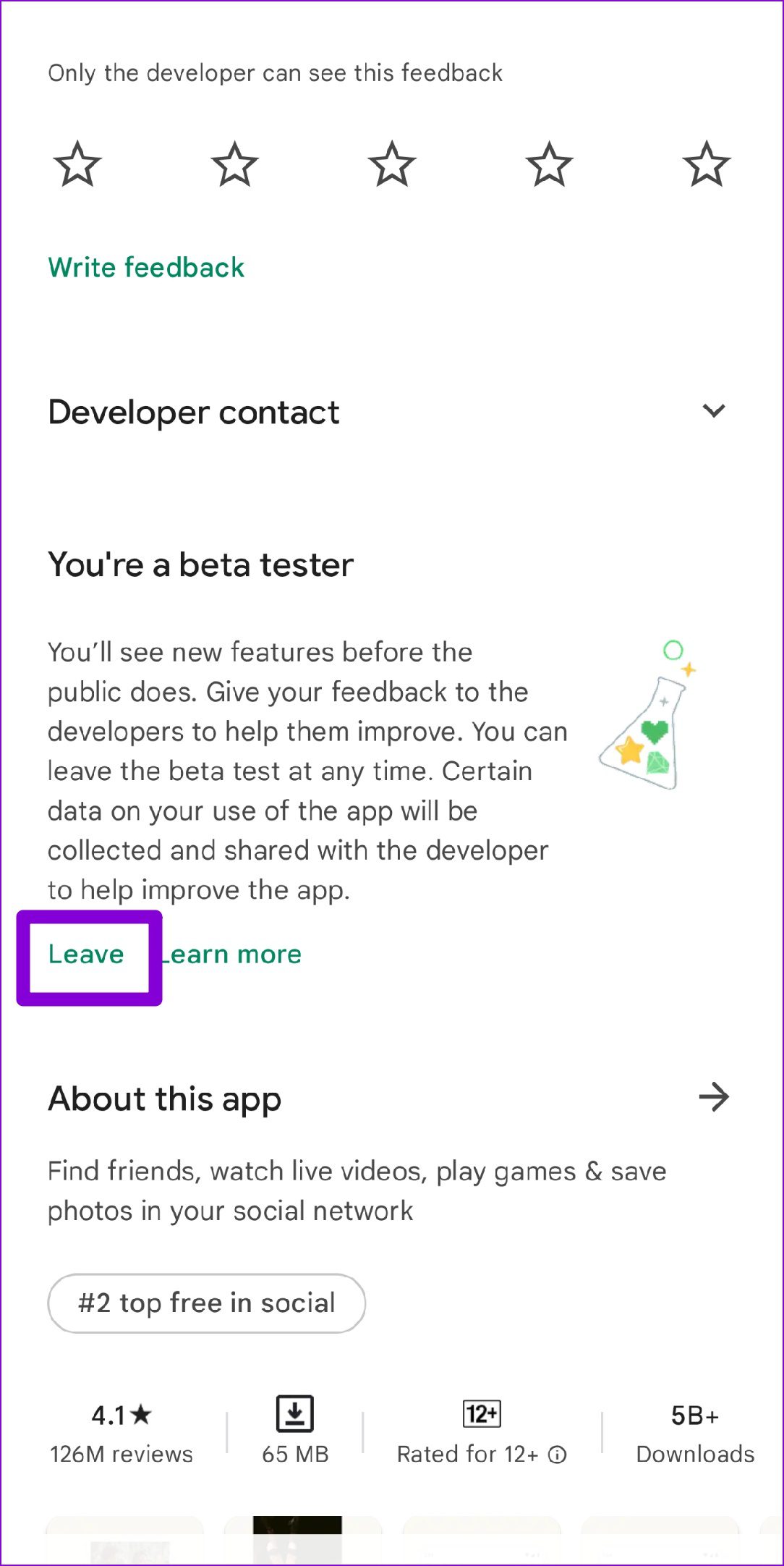Rate the app one star
This screenshot has height=1566, width=784.
(x=77, y=164)
